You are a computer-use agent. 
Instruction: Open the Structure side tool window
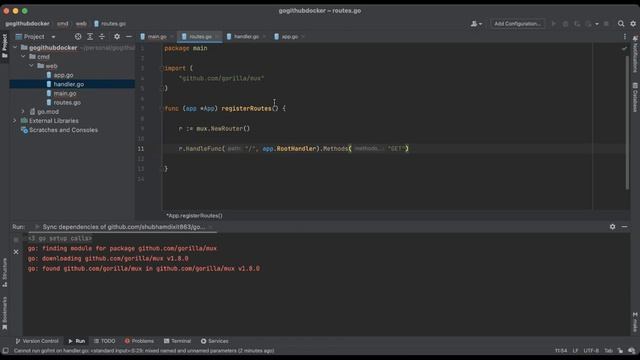(4, 272)
